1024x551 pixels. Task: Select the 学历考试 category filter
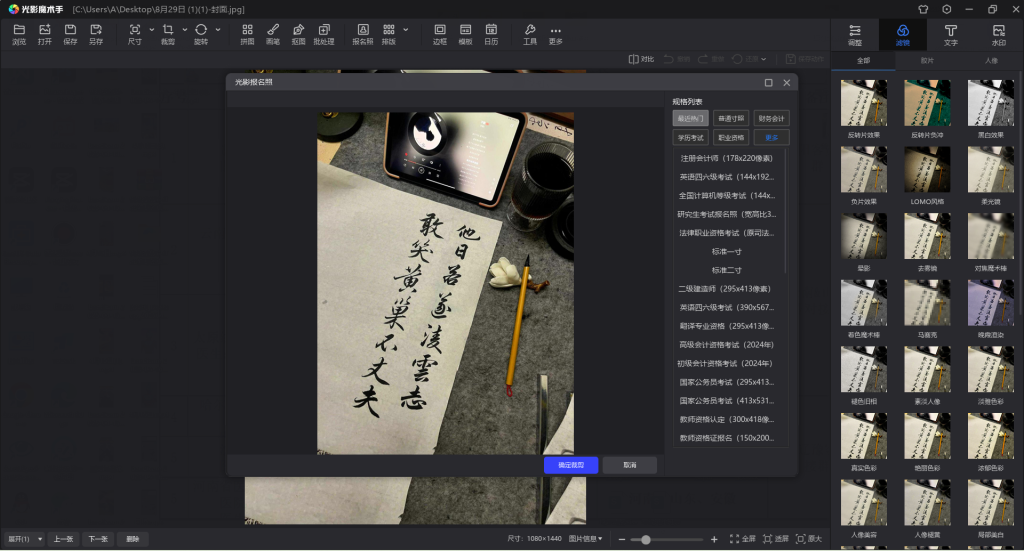tap(690, 137)
